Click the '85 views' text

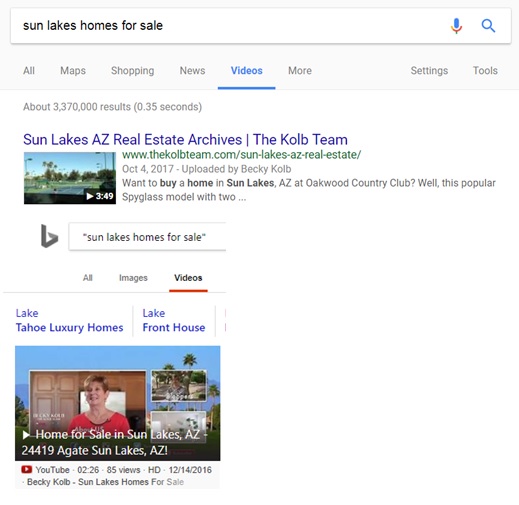[x=123, y=470]
